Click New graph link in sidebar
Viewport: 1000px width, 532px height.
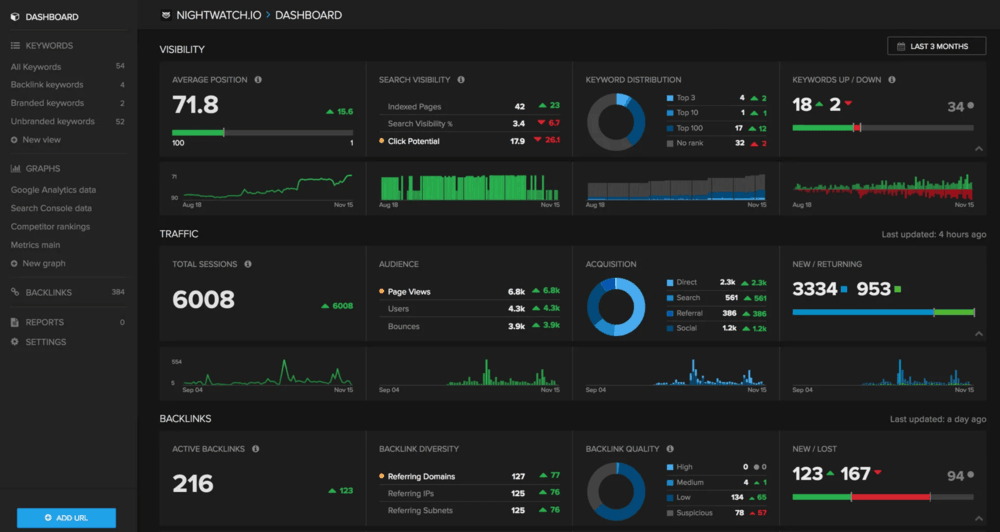point(43,263)
